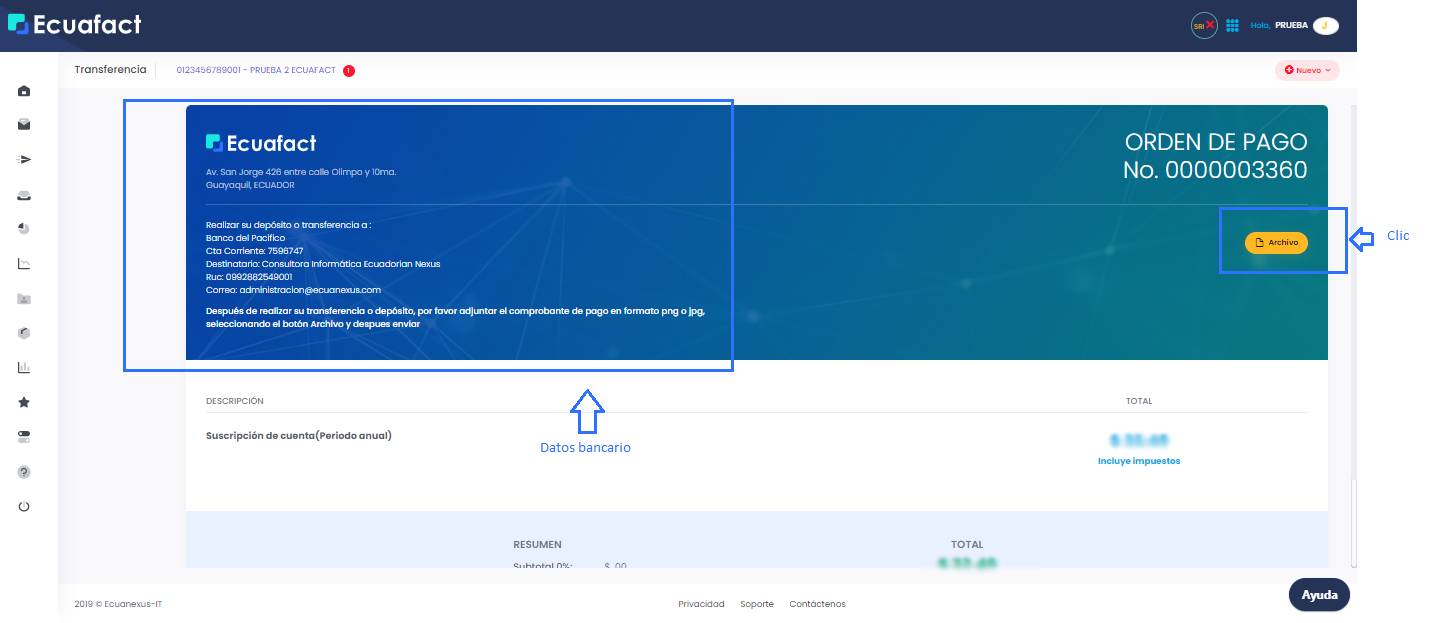Screen dimensions: 1431x623
Task: Select the pie chart icon in the sidebar
Action: pos(24,228)
